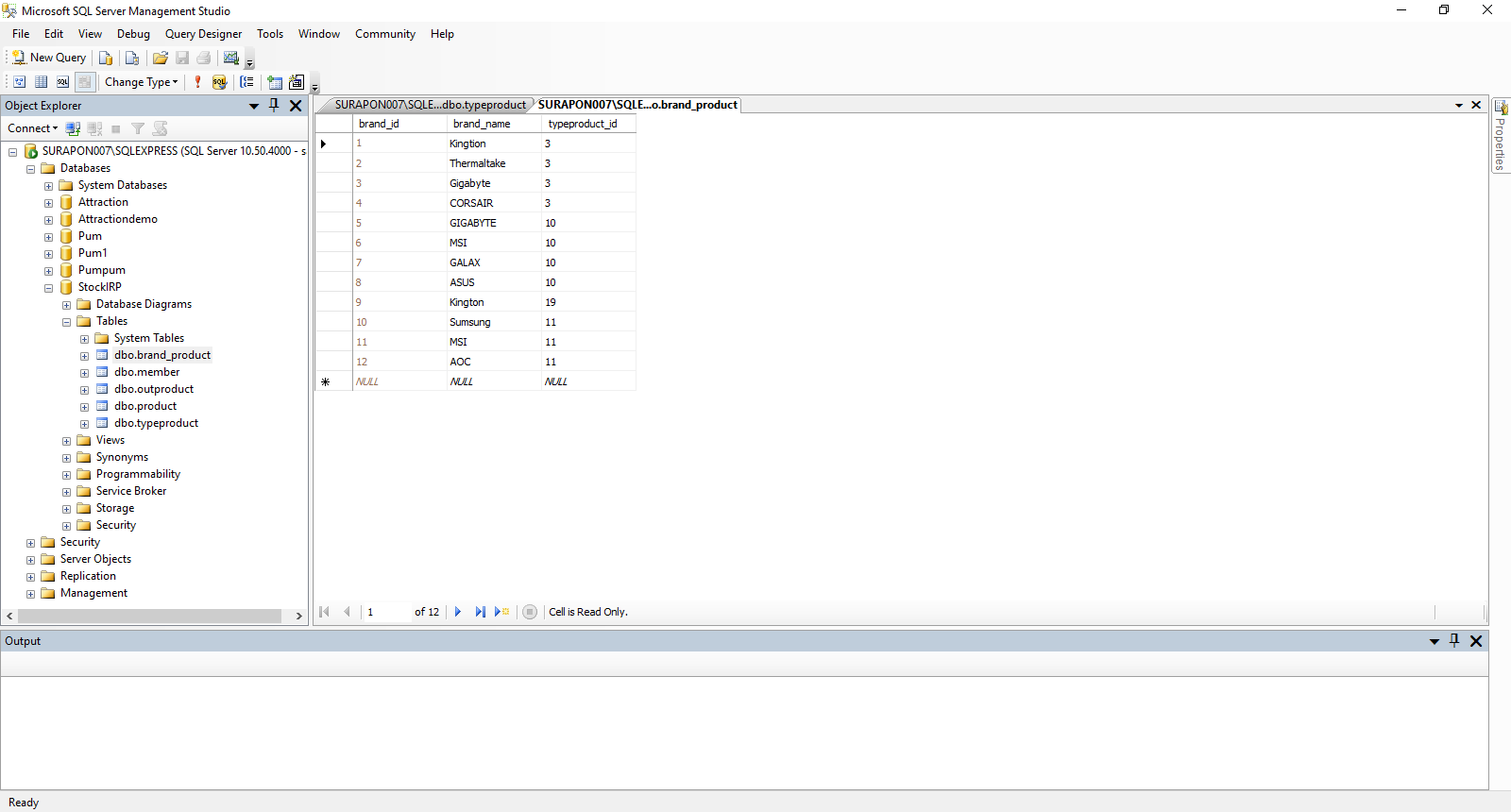Image resolution: width=1511 pixels, height=812 pixels.
Task: Expand the Attraction database node
Action: [x=48, y=202]
